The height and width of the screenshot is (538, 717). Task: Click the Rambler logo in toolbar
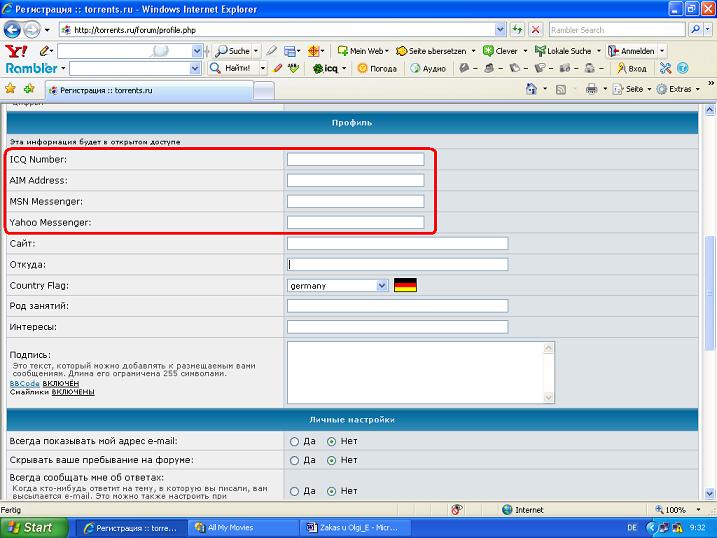31,69
